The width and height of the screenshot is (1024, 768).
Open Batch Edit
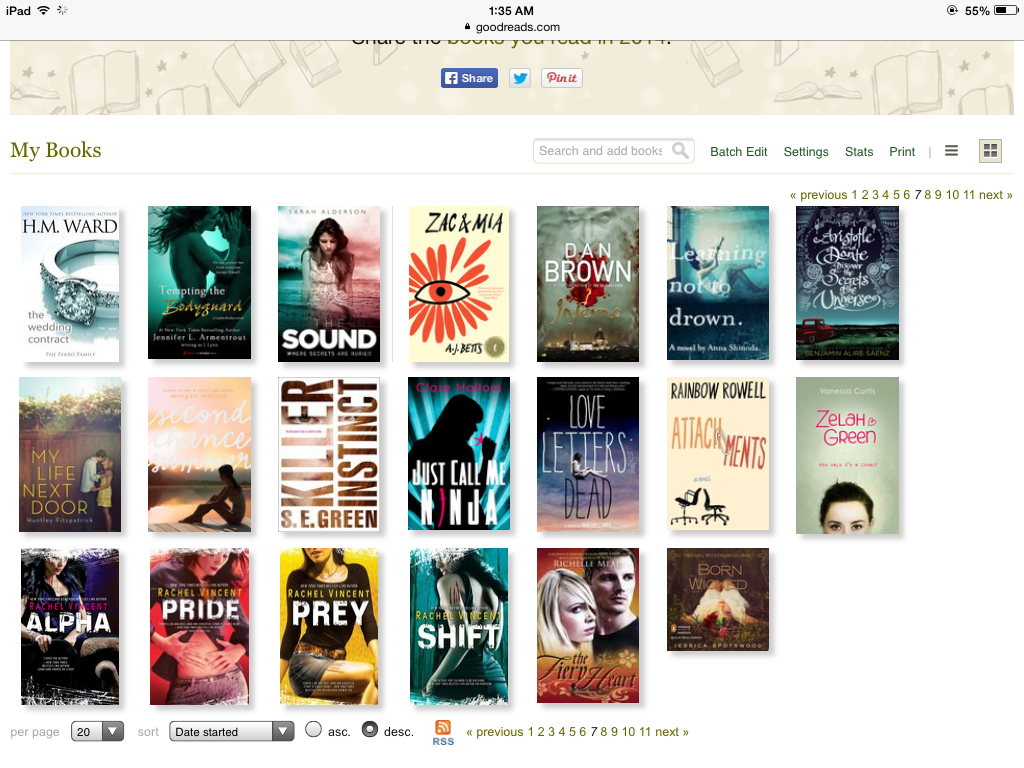tap(739, 152)
